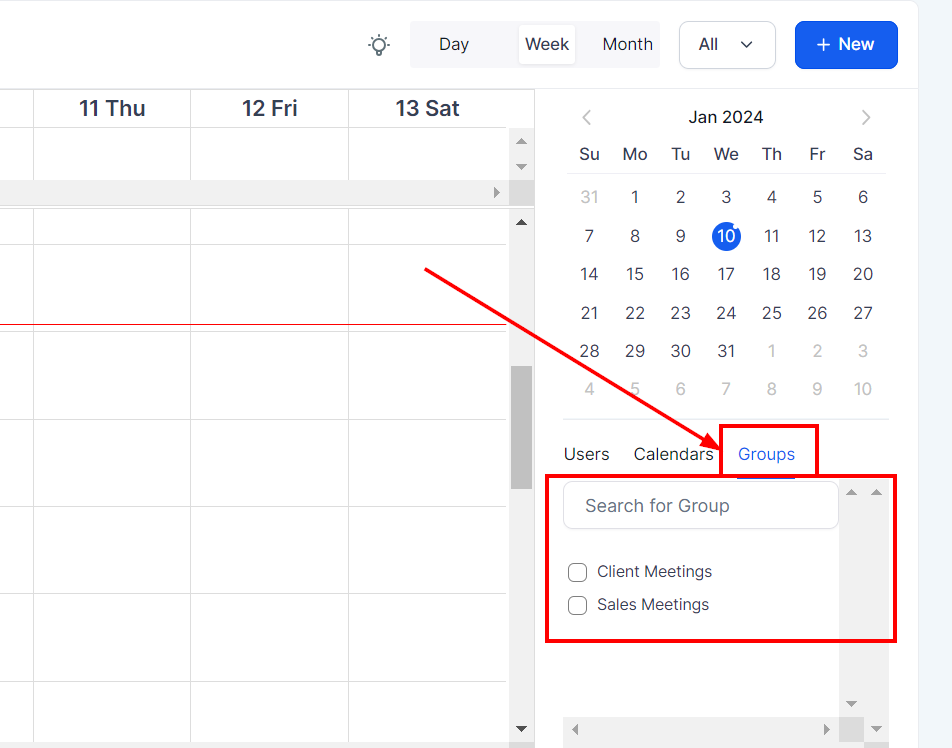This screenshot has width=952, height=748.
Task: Go to previous month in mini calendar
Action: pos(586,117)
